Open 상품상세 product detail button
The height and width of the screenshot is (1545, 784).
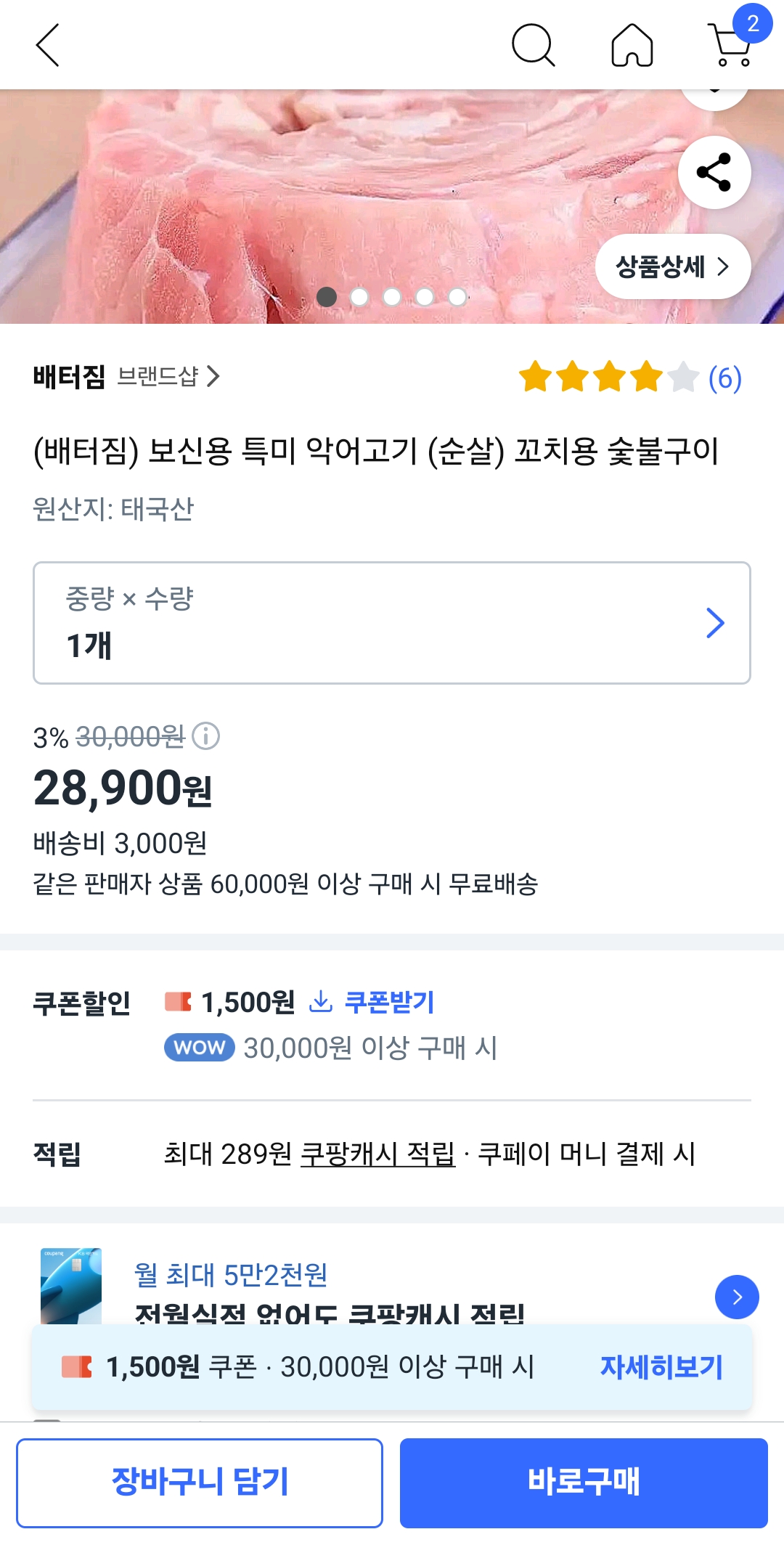pyautogui.click(x=672, y=266)
